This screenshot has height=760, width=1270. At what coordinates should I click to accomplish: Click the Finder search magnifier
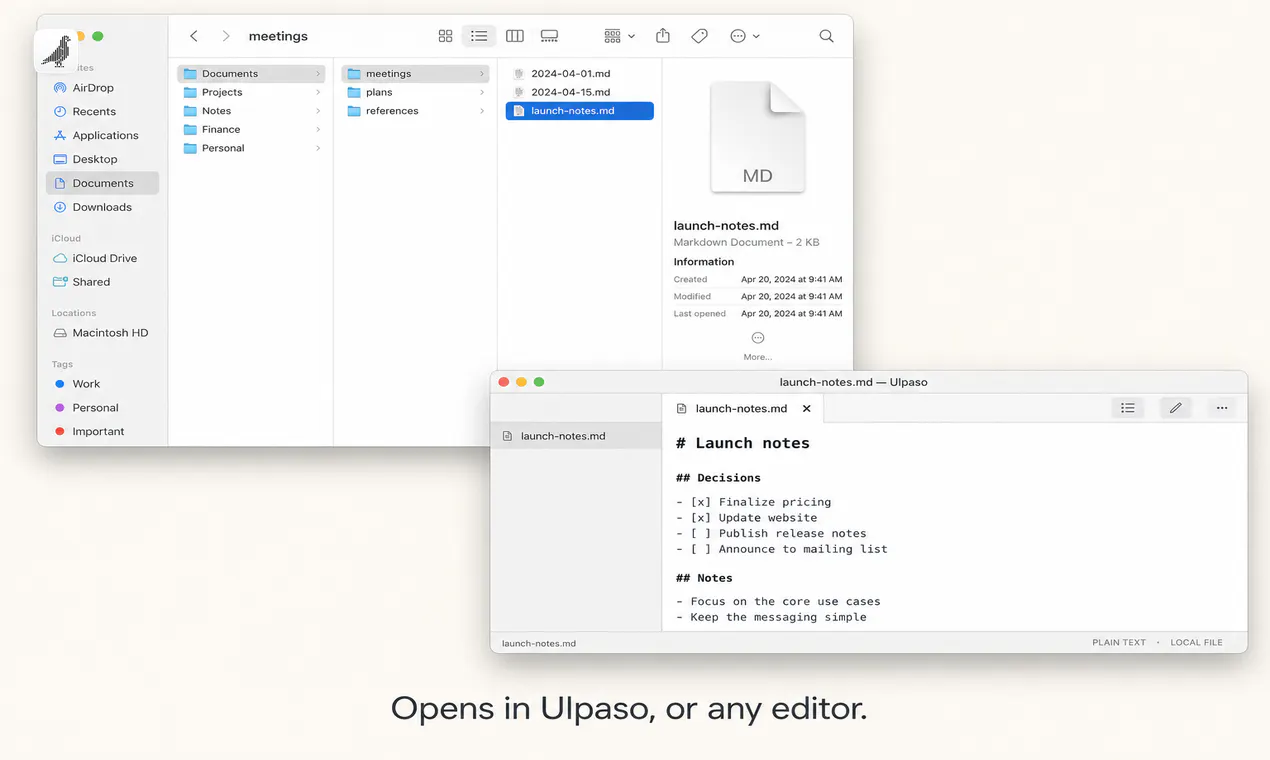[826, 36]
